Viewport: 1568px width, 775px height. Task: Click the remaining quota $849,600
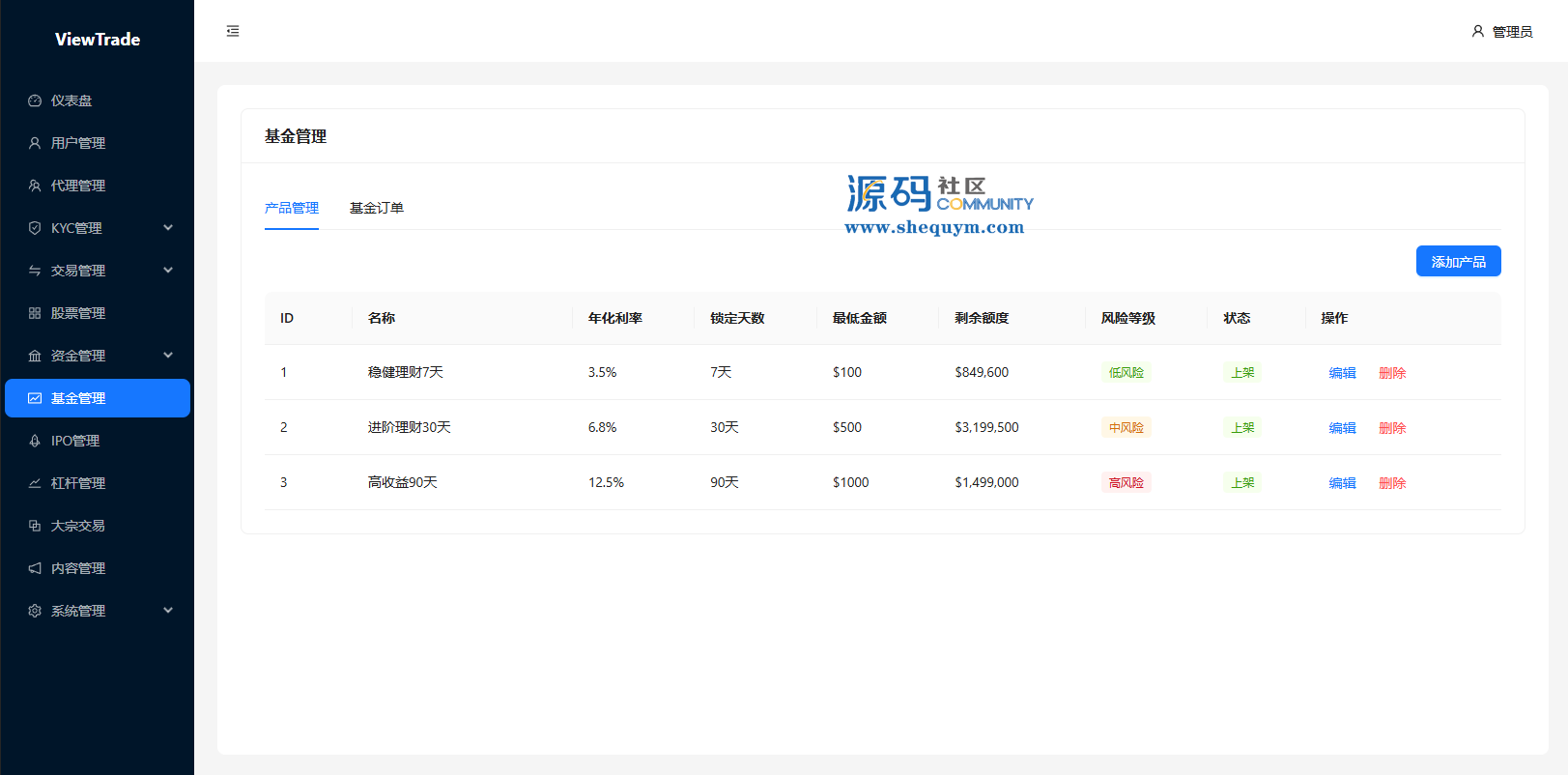pyautogui.click(x=982, y=372)
